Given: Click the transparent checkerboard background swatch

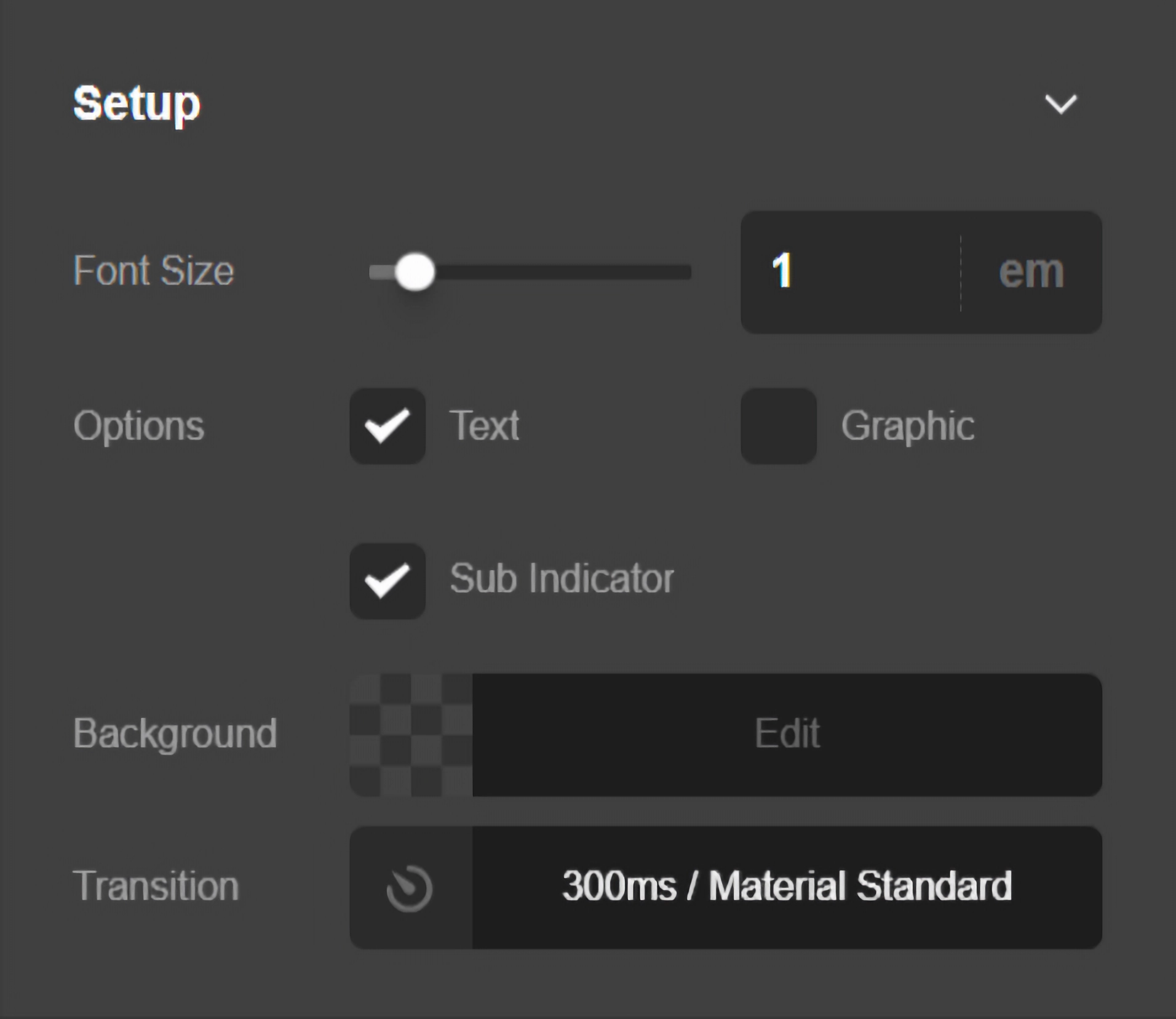Looking at the screenshot, I should [x=411, y=735].
